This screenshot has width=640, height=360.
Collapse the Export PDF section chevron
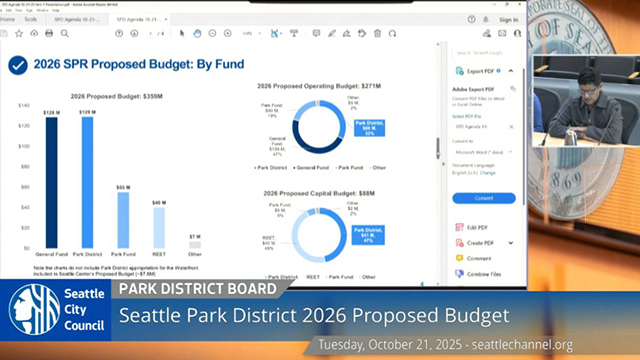511,71
